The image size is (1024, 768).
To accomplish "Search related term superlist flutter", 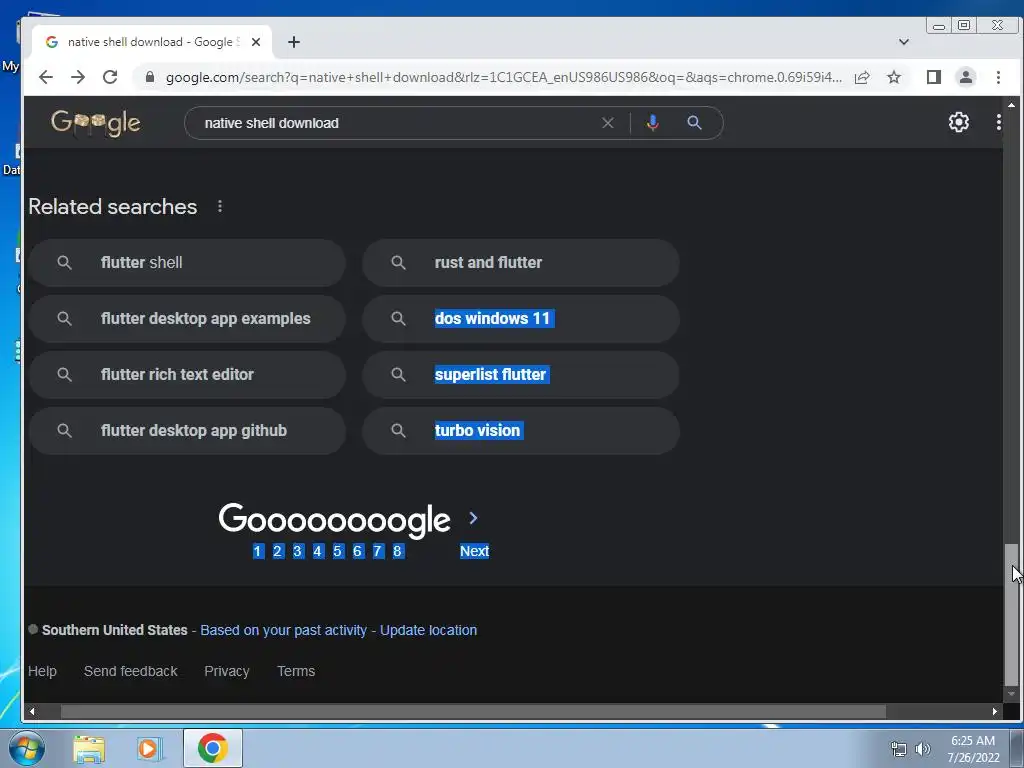I will pos(520,375).
